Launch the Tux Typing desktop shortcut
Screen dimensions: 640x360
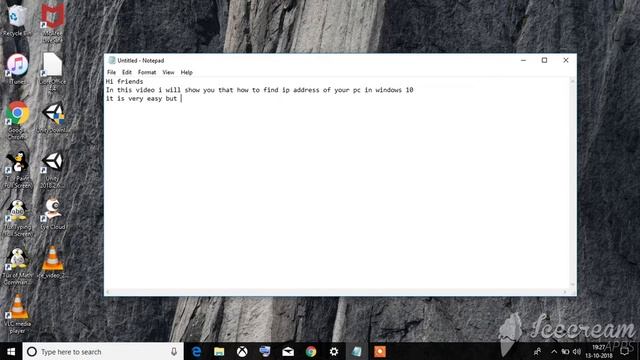click(x=17, y=218)
